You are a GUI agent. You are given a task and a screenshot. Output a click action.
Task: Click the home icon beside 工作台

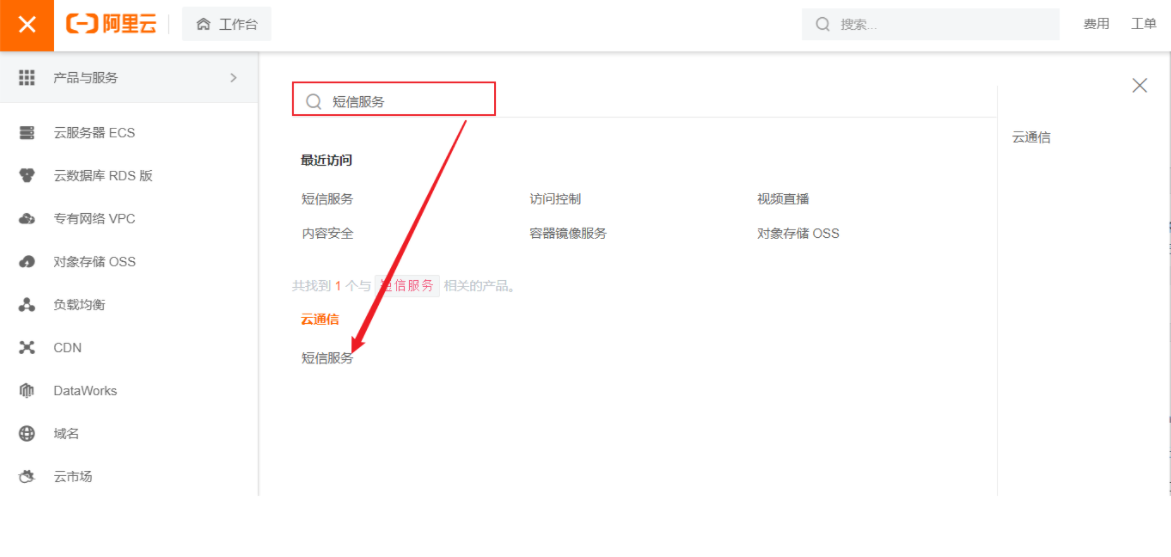(203, 24)
